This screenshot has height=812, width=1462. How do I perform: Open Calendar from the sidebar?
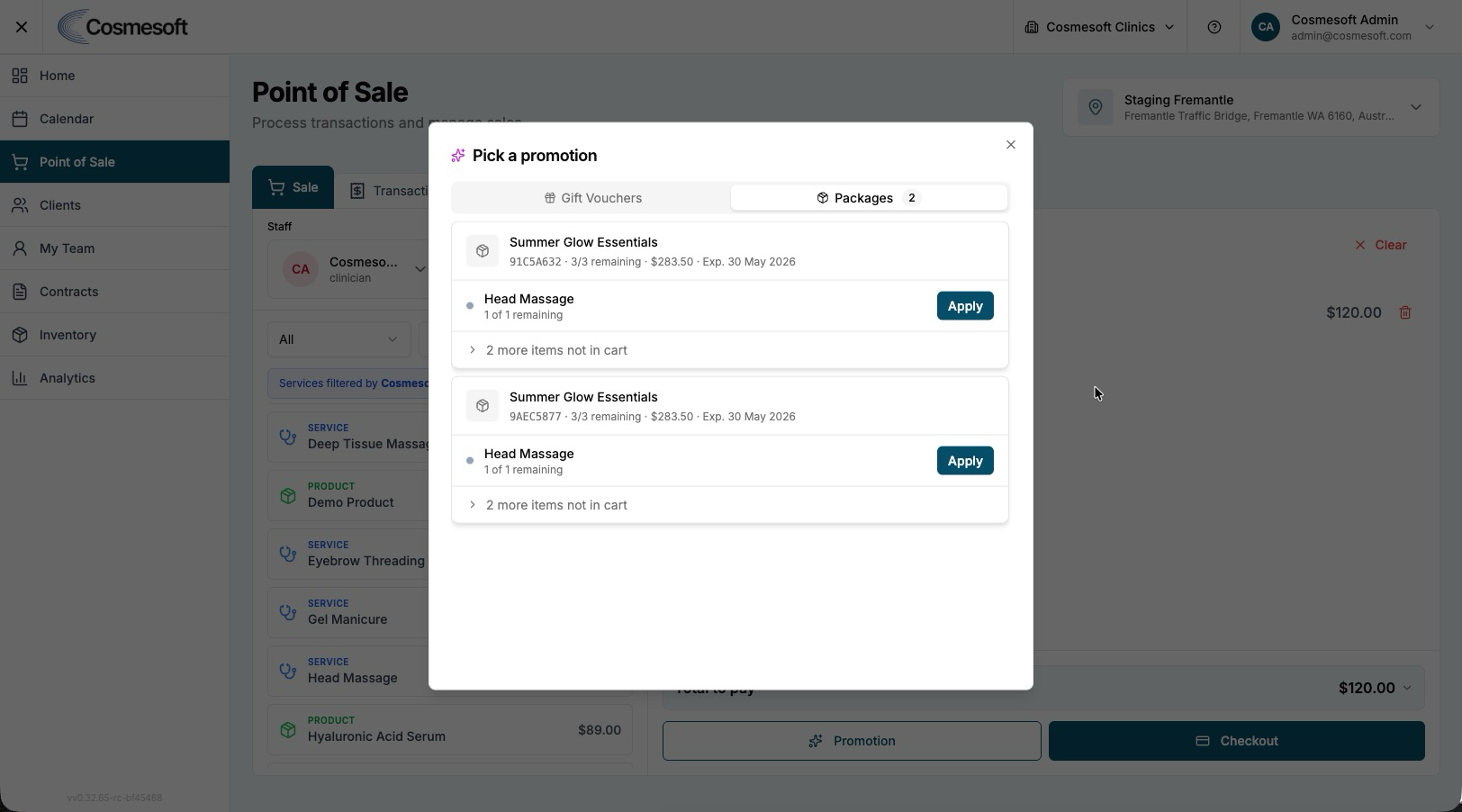114,119
